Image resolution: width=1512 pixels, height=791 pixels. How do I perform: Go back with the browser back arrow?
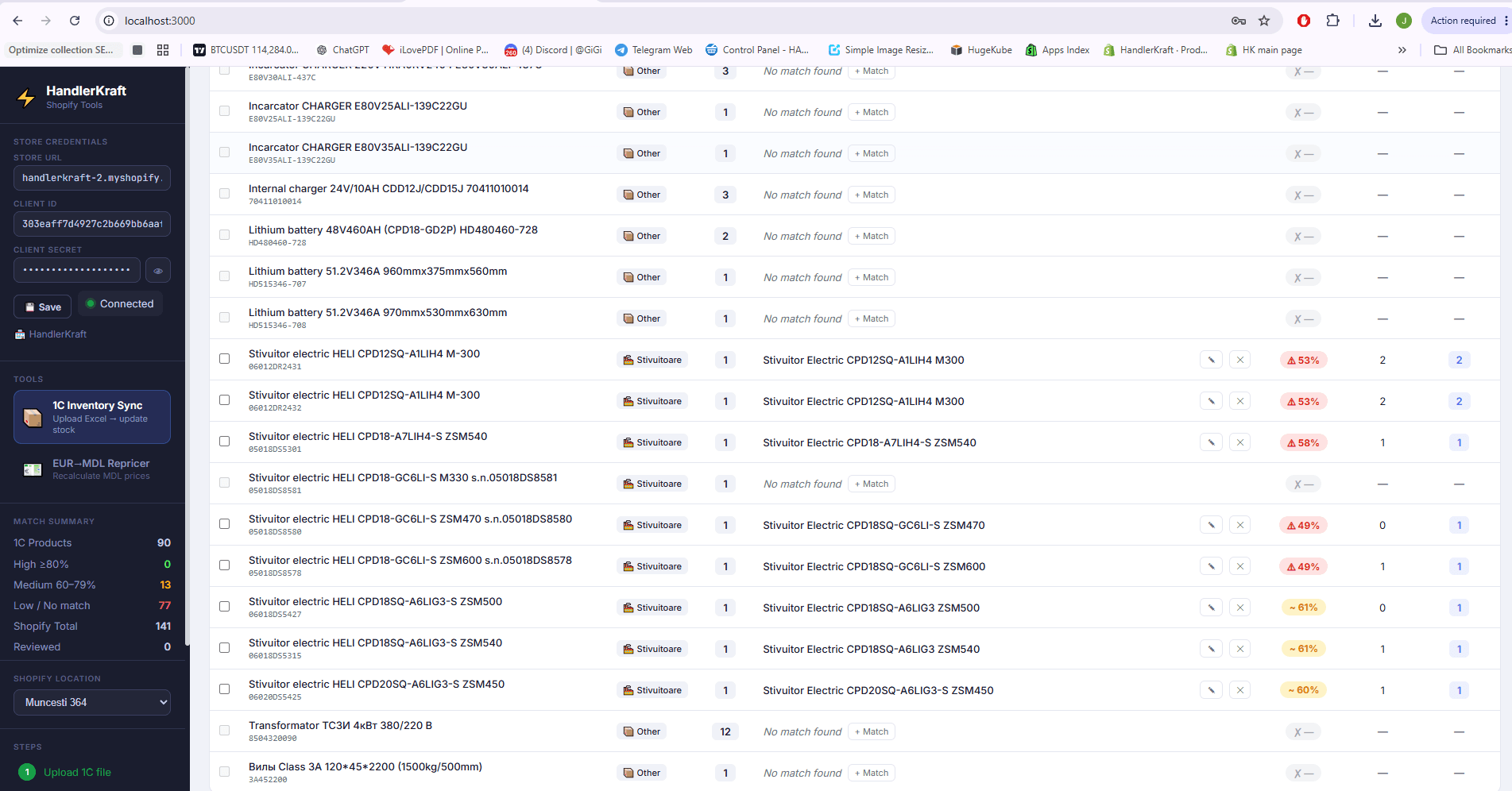[17, 21]
